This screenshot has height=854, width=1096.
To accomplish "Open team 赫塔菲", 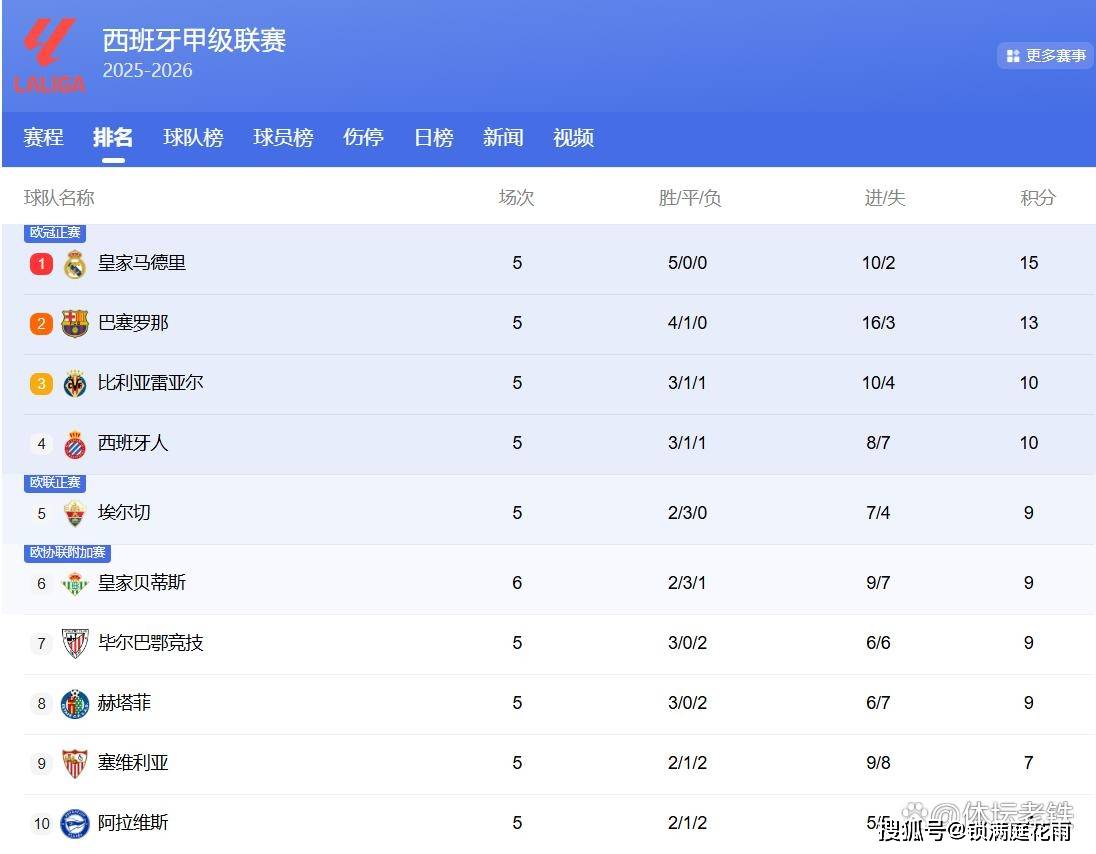I will click(x=124, y=703).
